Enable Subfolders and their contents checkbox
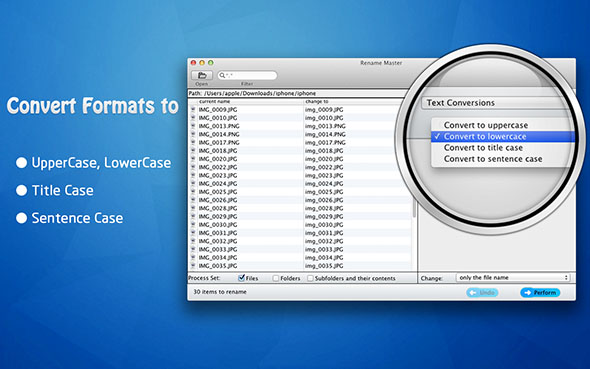This screenshot has height=369, width=590. coord(310,278)
